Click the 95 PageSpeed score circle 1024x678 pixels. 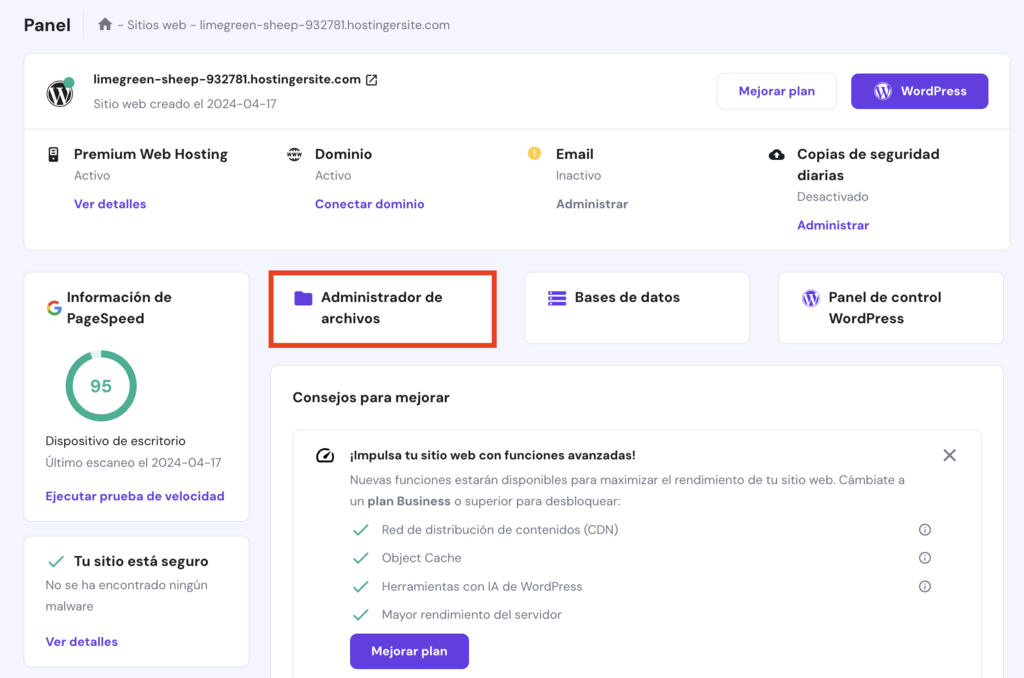point(100,385)
